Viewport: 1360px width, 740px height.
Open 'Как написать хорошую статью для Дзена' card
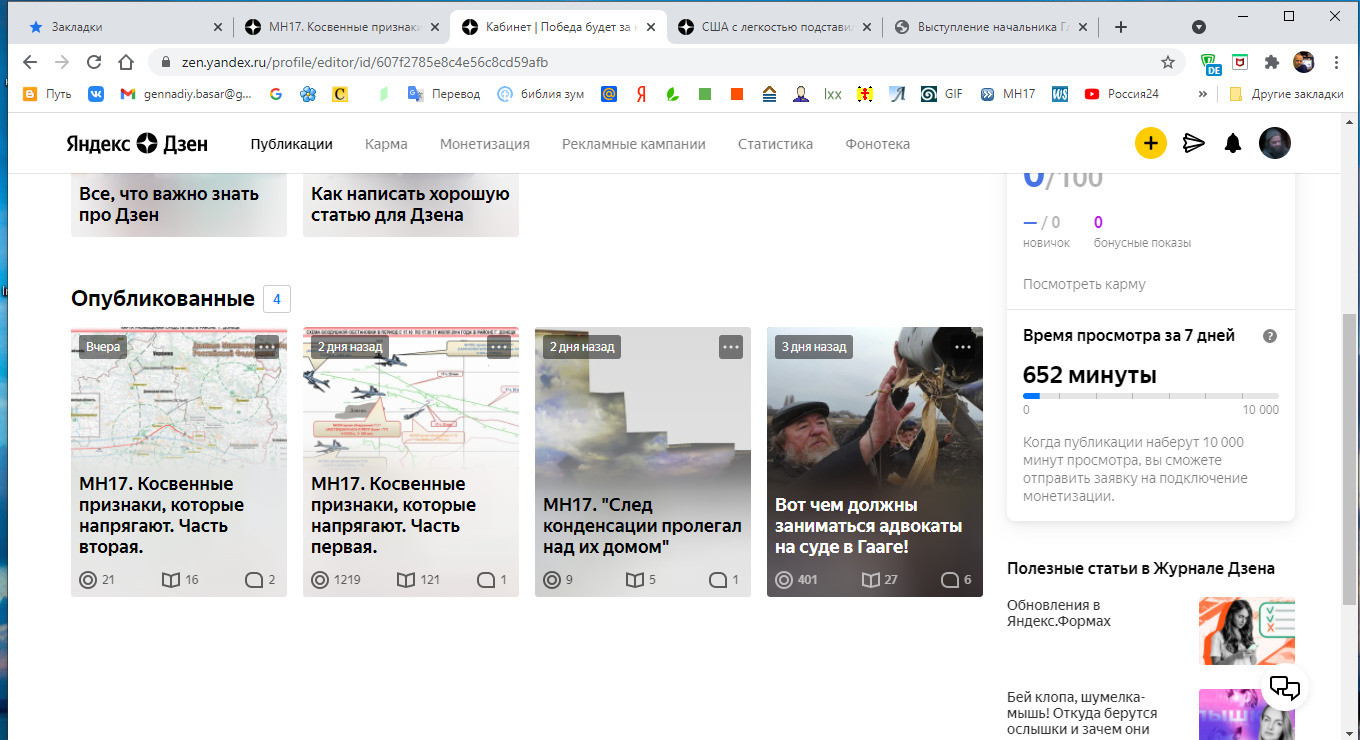point(411,205)
